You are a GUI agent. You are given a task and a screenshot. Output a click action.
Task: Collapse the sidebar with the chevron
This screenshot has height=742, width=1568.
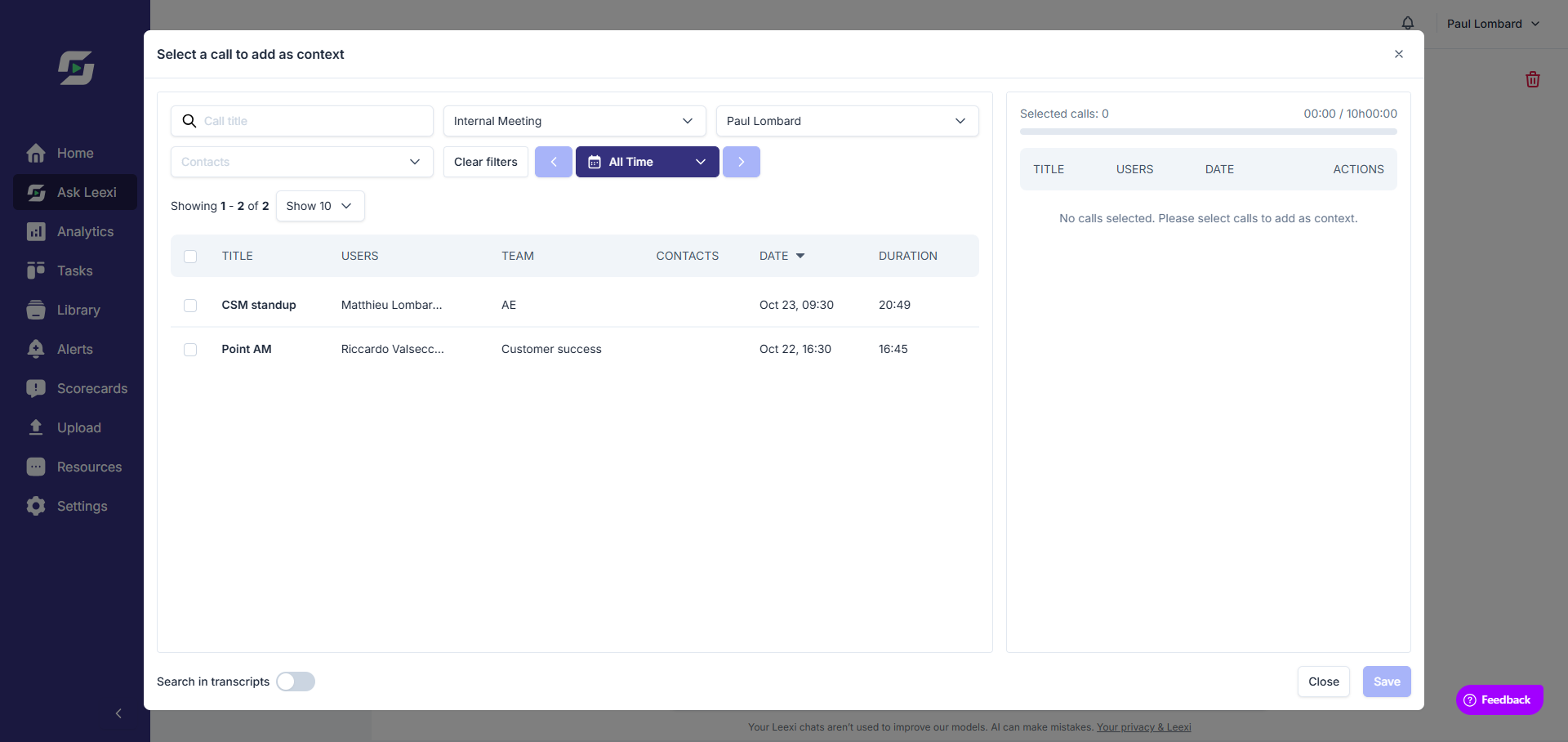(118, 713)
